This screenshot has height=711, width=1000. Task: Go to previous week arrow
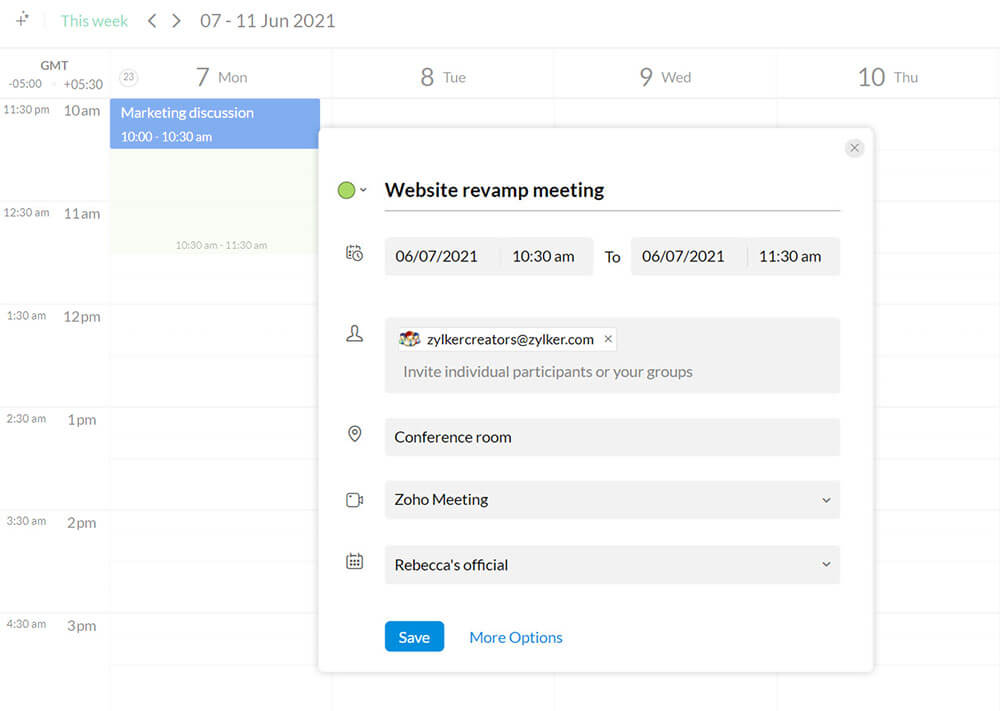152,21
